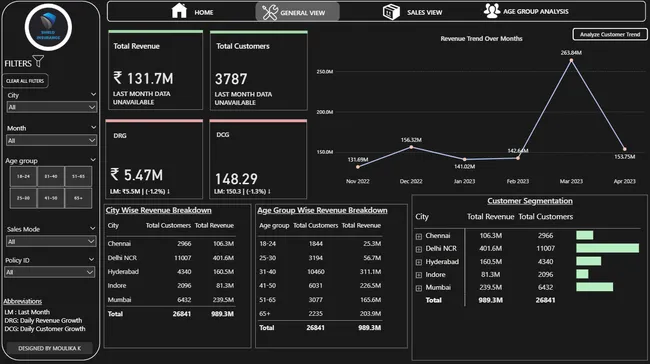Click the 65+ row in Age Group table
650x364 pixels.
[320, 313]
